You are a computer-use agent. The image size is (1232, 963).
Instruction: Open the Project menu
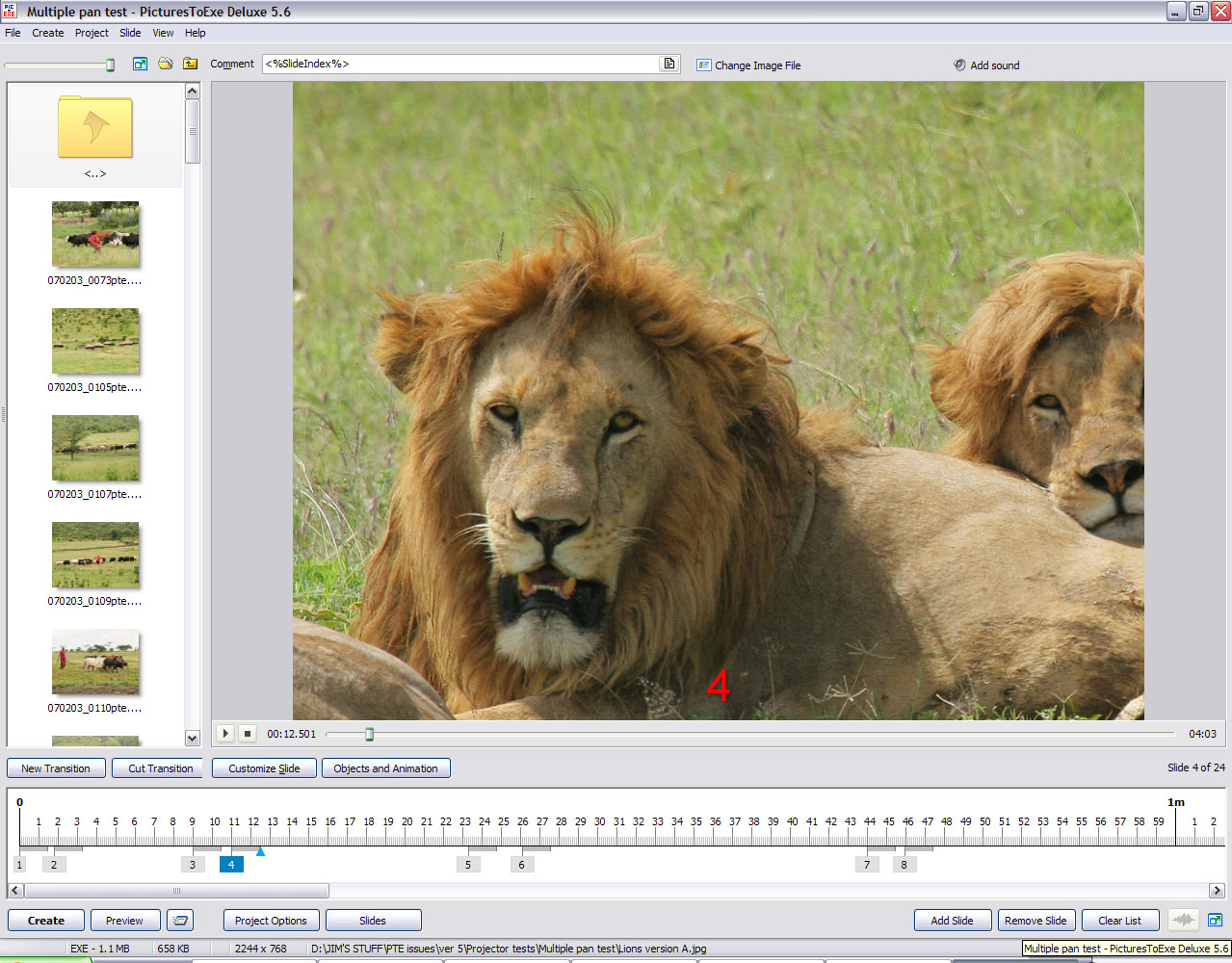pos(92,33)
